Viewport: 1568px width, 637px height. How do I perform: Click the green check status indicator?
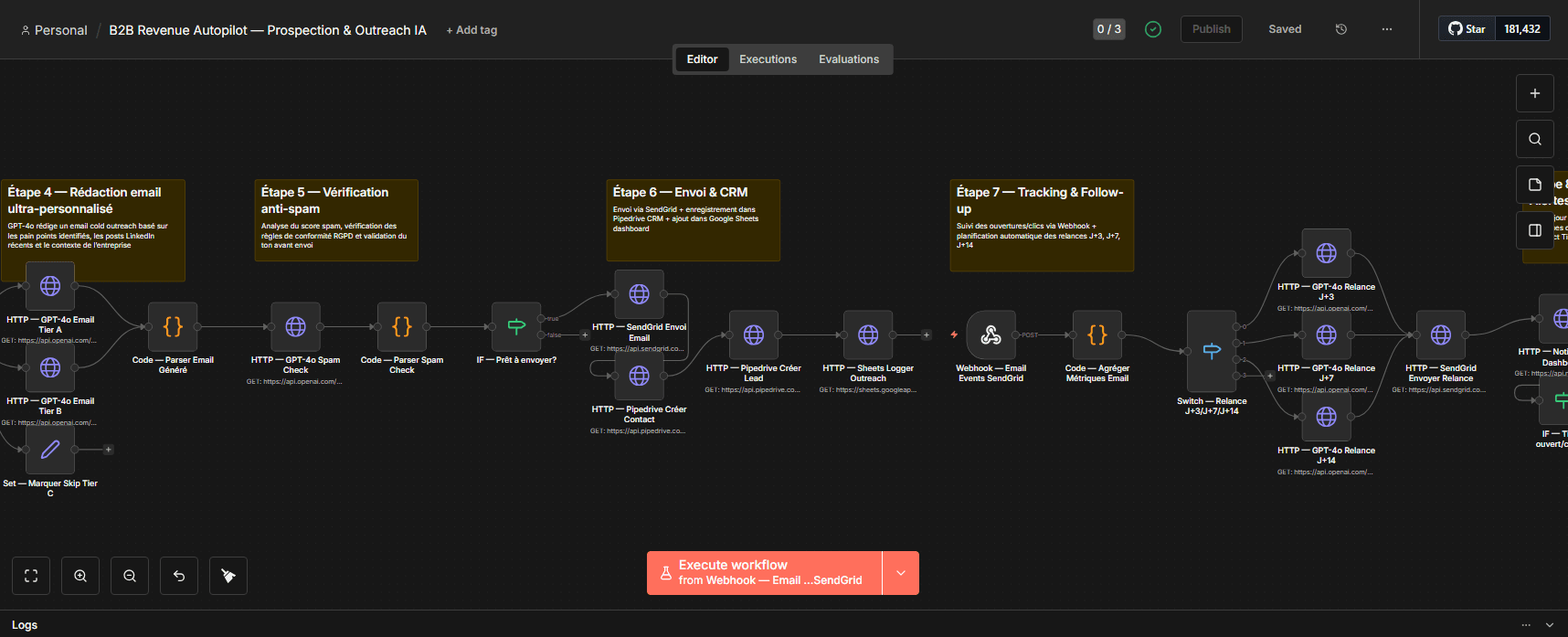(1153, 29)
